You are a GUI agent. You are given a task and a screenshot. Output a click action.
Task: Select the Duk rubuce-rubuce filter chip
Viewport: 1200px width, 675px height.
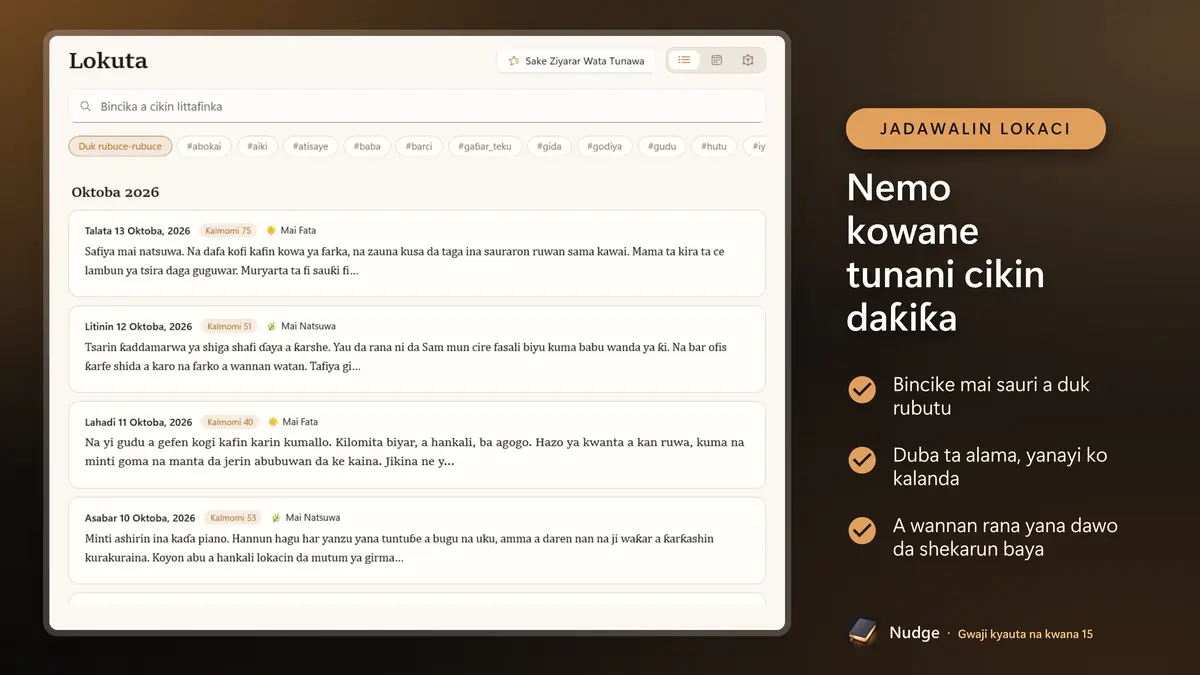pyautogui.click(x=120, y=146)
